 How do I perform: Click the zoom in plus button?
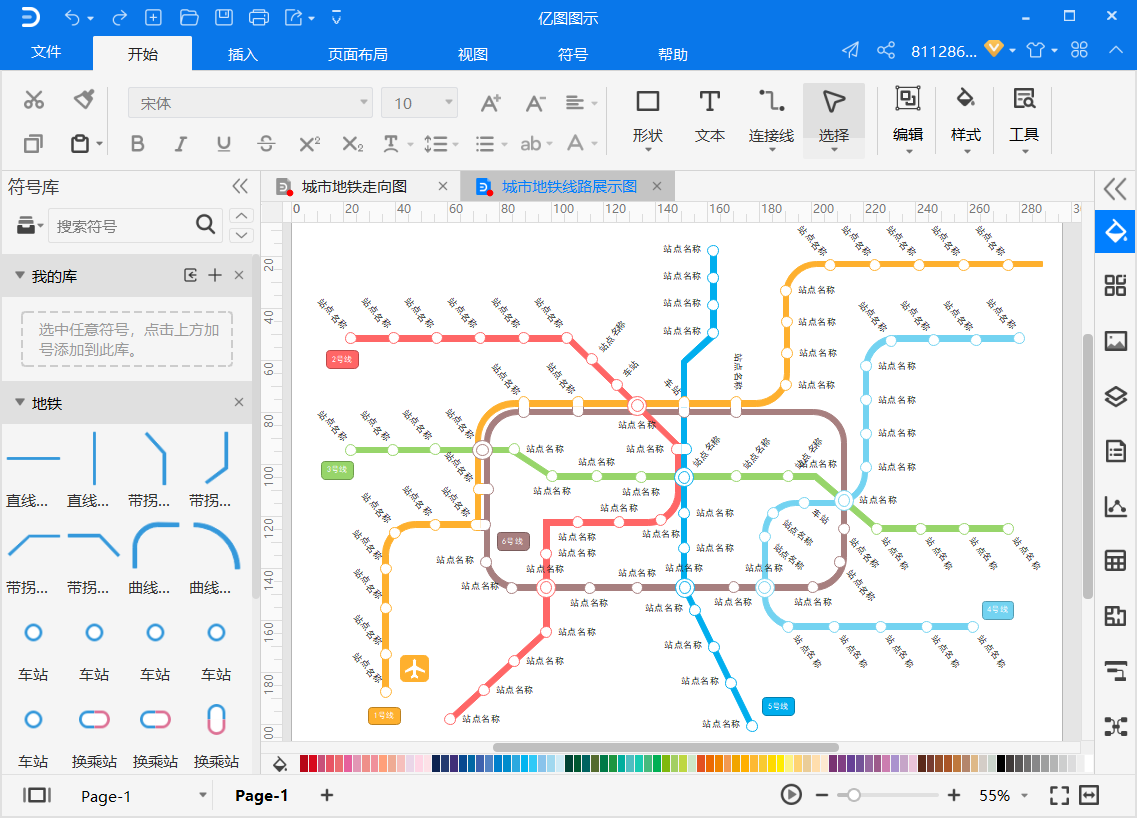point(954,796)
